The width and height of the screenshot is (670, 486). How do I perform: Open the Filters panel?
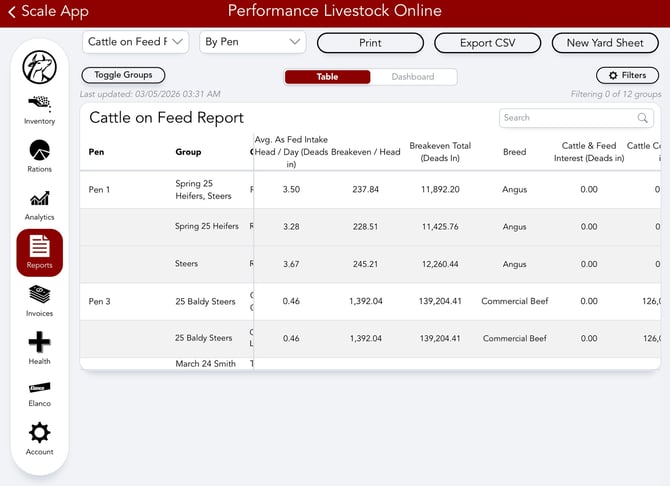pyautogui.click(x=627, y=75)
